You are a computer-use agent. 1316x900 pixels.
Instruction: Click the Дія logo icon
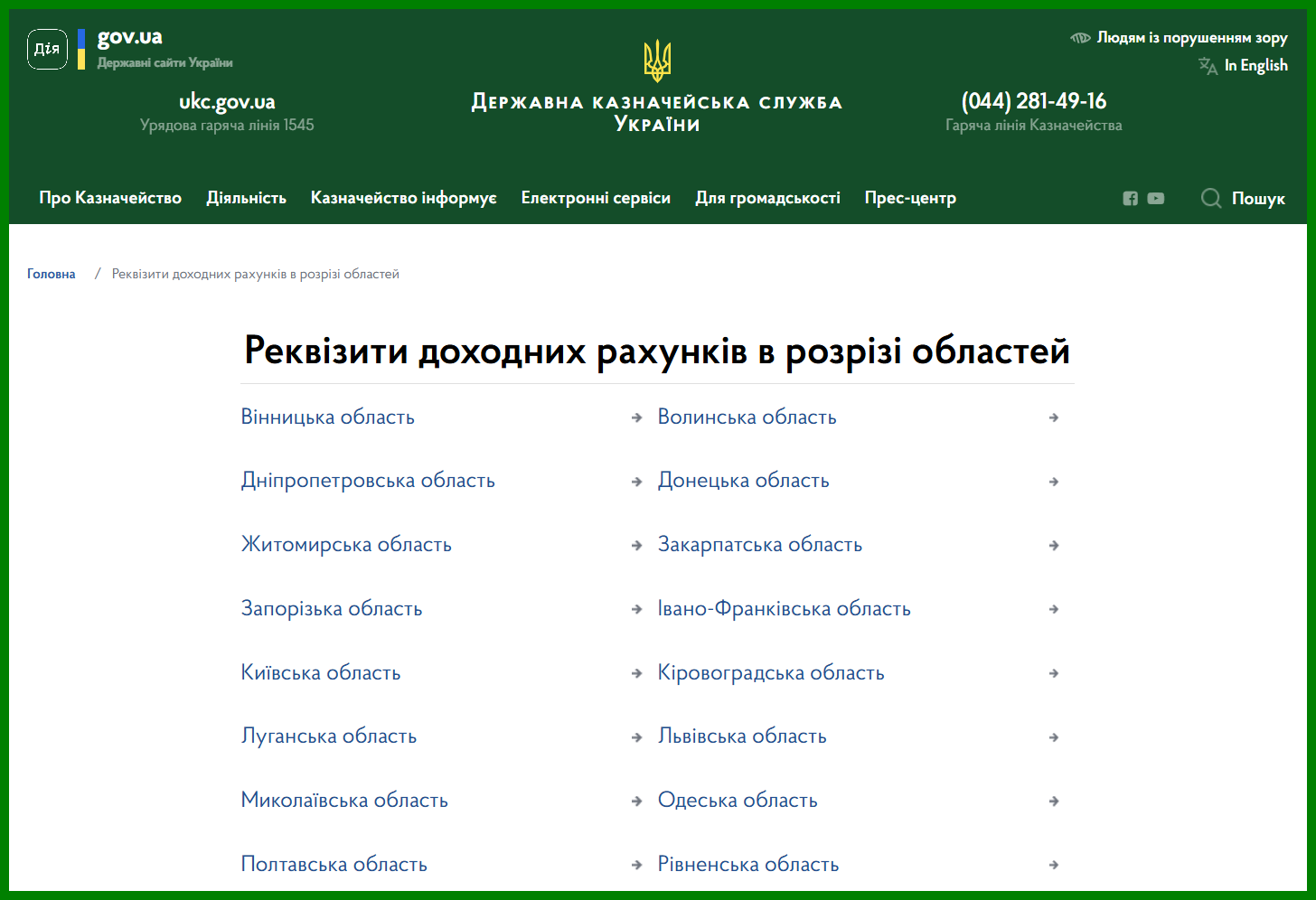pos(47,50)
